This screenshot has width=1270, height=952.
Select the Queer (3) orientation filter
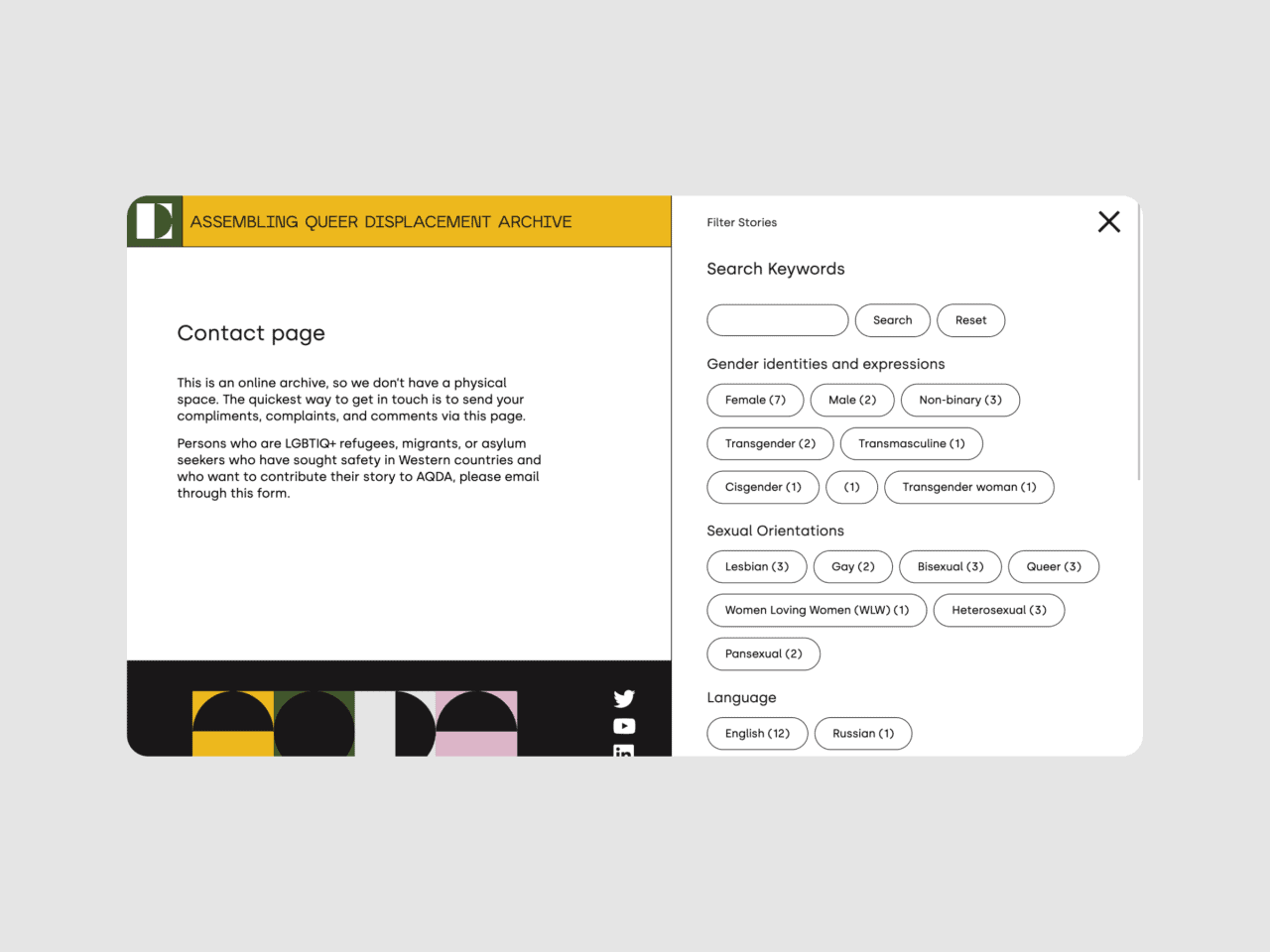click(1054, 566)
